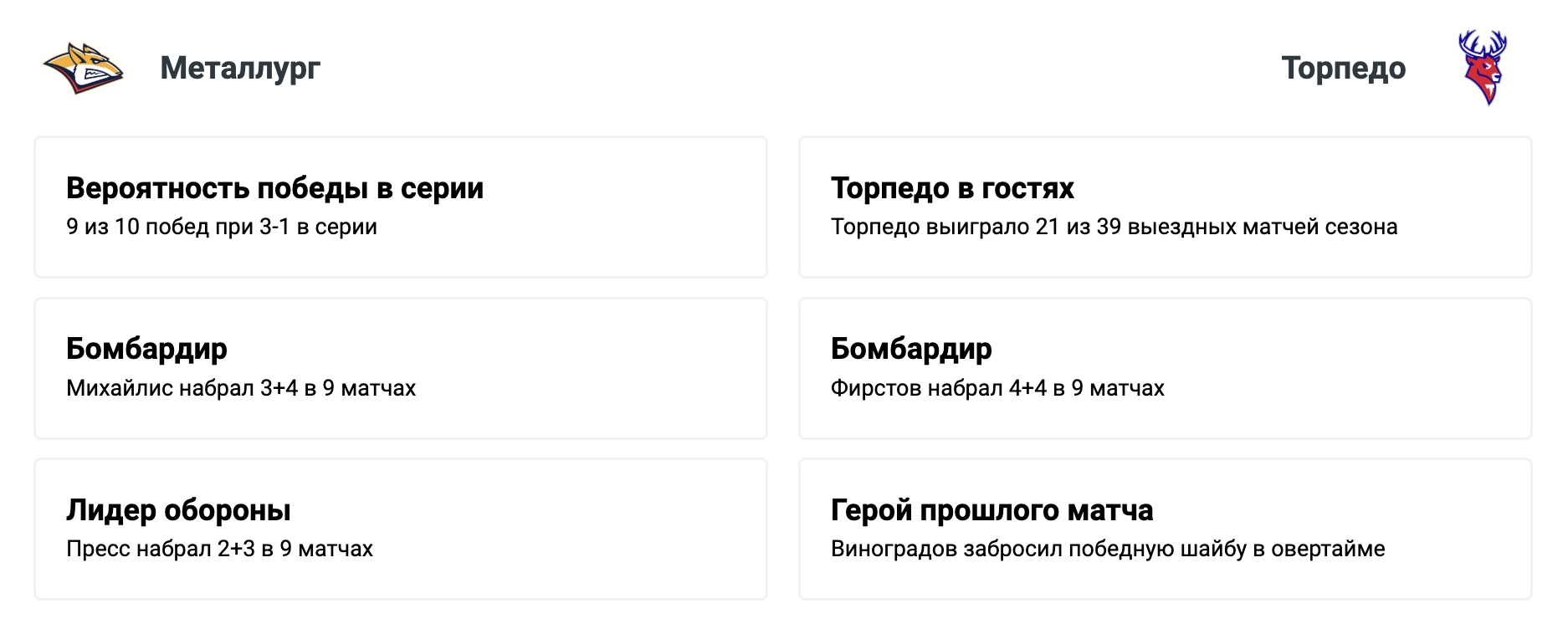Viewport: 1568px width, 624px height.
Task: Click the Торпедо deer team logo
Action: click(1482, 68)
